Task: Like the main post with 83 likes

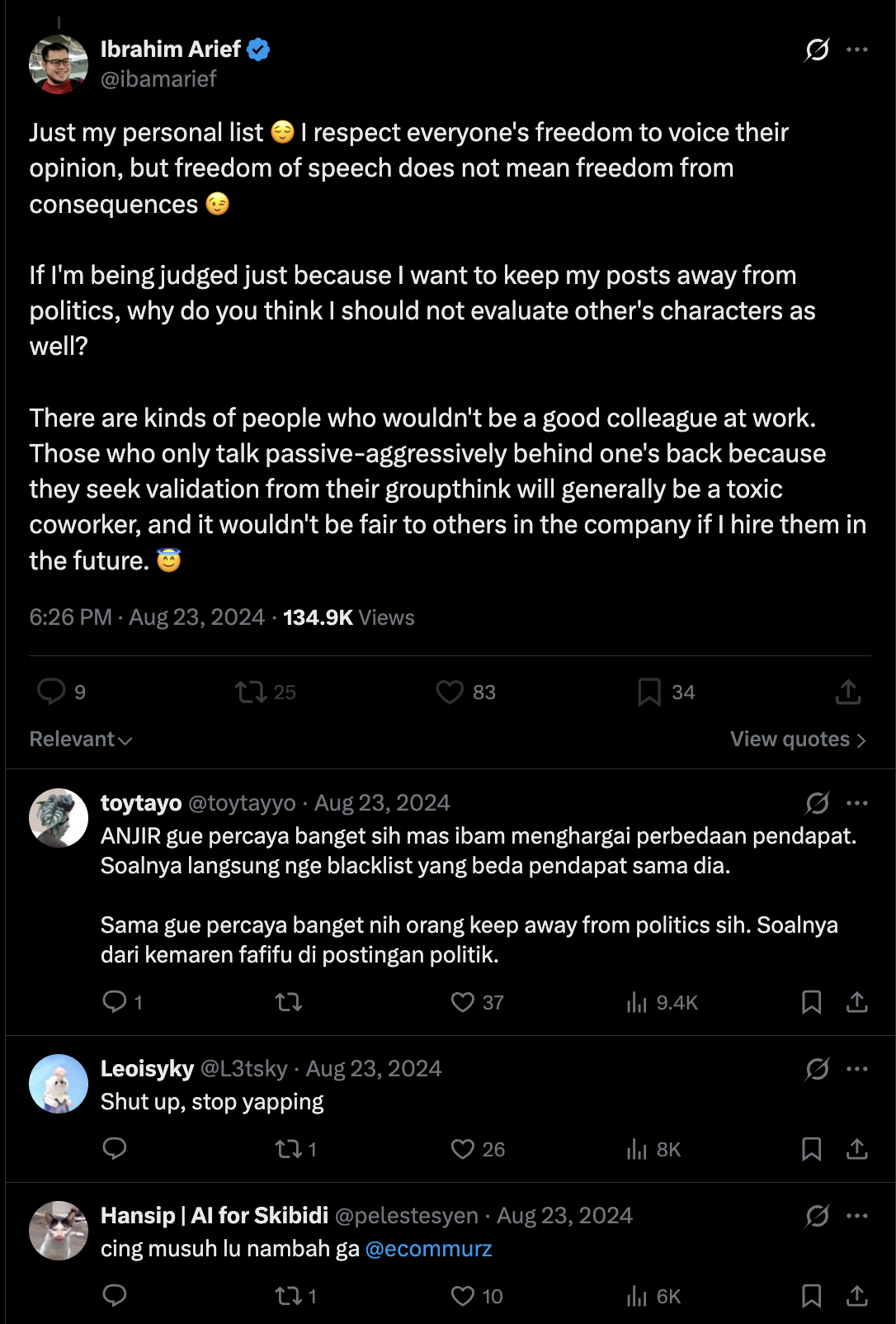Action: click(450, 692)
